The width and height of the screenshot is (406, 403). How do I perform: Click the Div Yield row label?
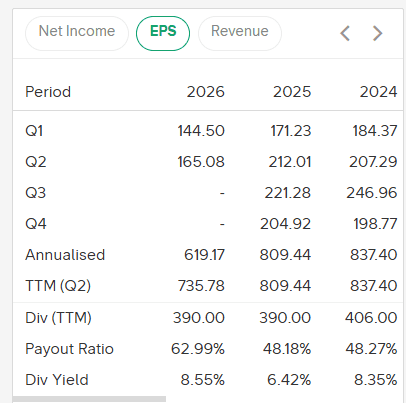click(57, 380)
